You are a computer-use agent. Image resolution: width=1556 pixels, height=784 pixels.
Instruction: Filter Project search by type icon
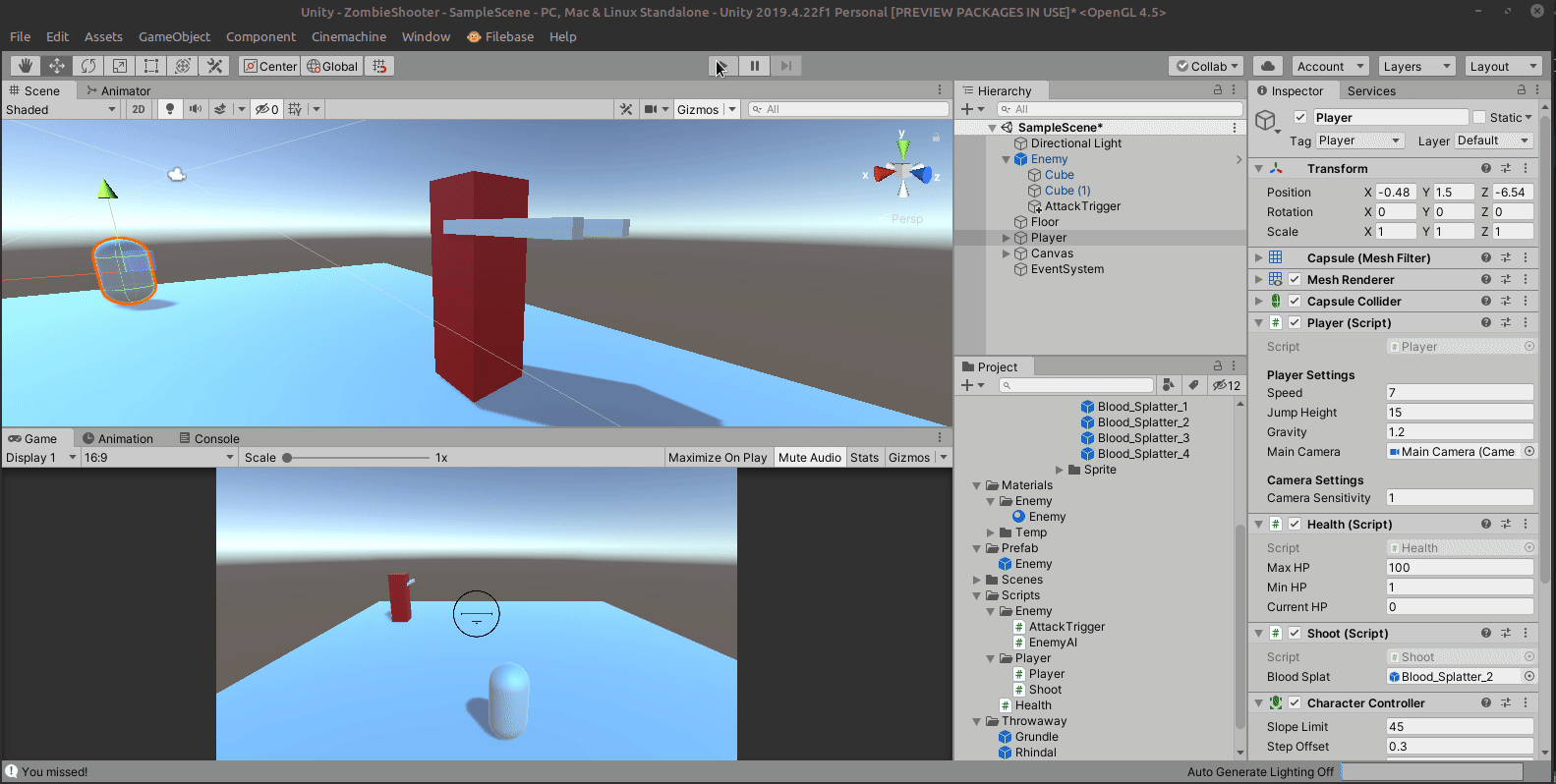[1168, 385]
